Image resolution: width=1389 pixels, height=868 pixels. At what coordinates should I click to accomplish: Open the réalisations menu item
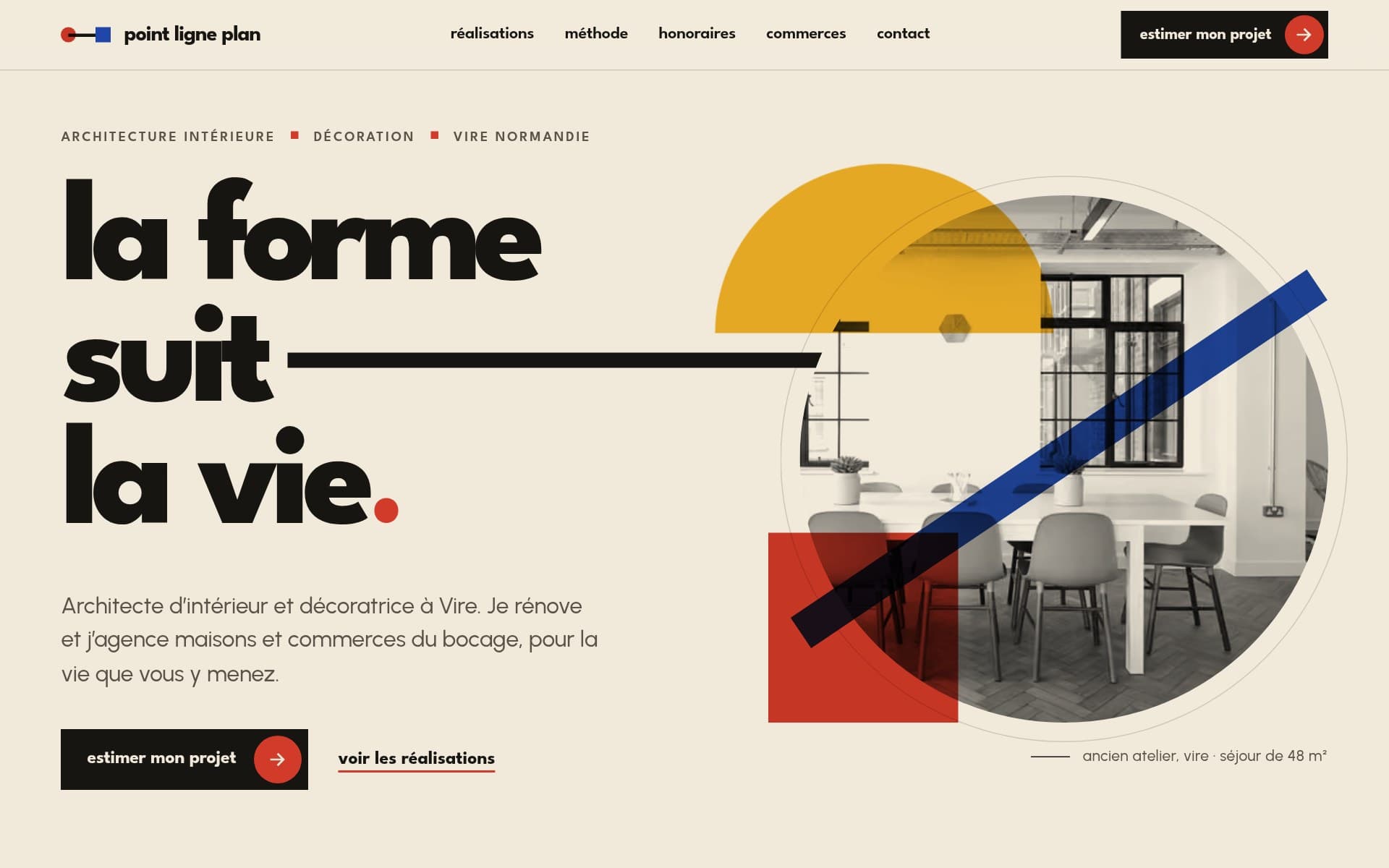pos(492,33)
